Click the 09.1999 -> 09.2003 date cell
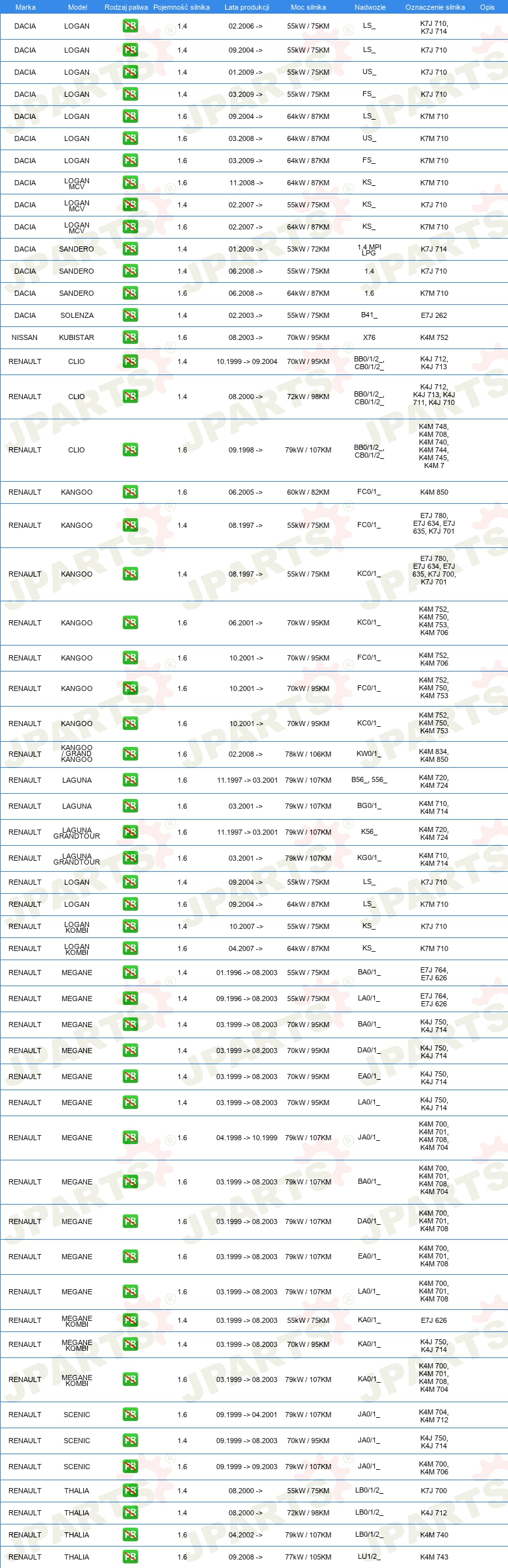The height and width of the screenshot is (1568, 508). tap(247, 1467)
